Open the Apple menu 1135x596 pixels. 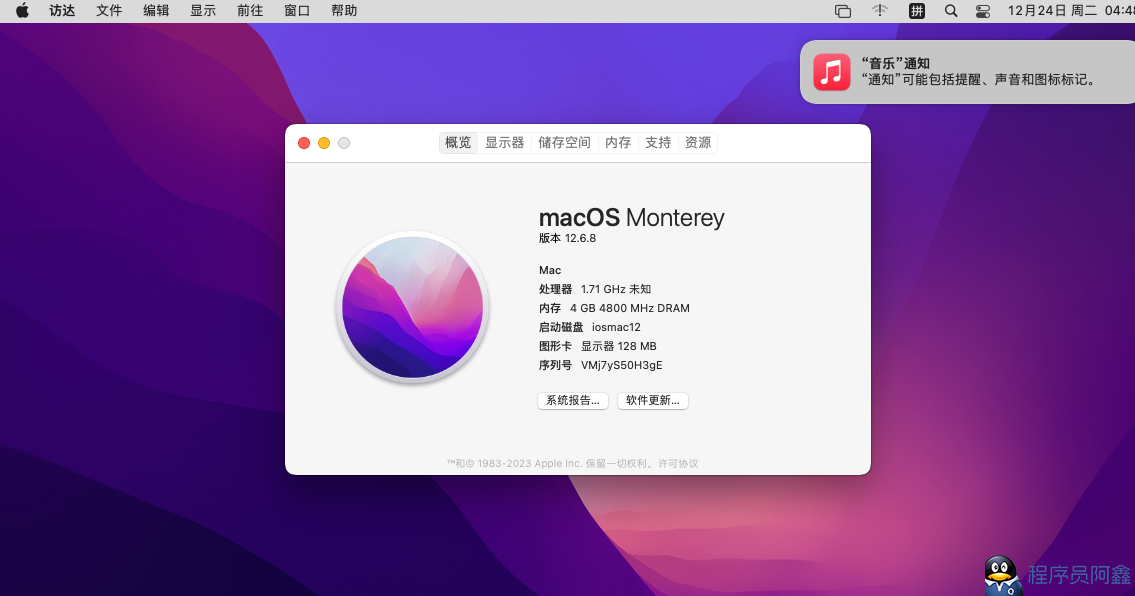point(22,11)
